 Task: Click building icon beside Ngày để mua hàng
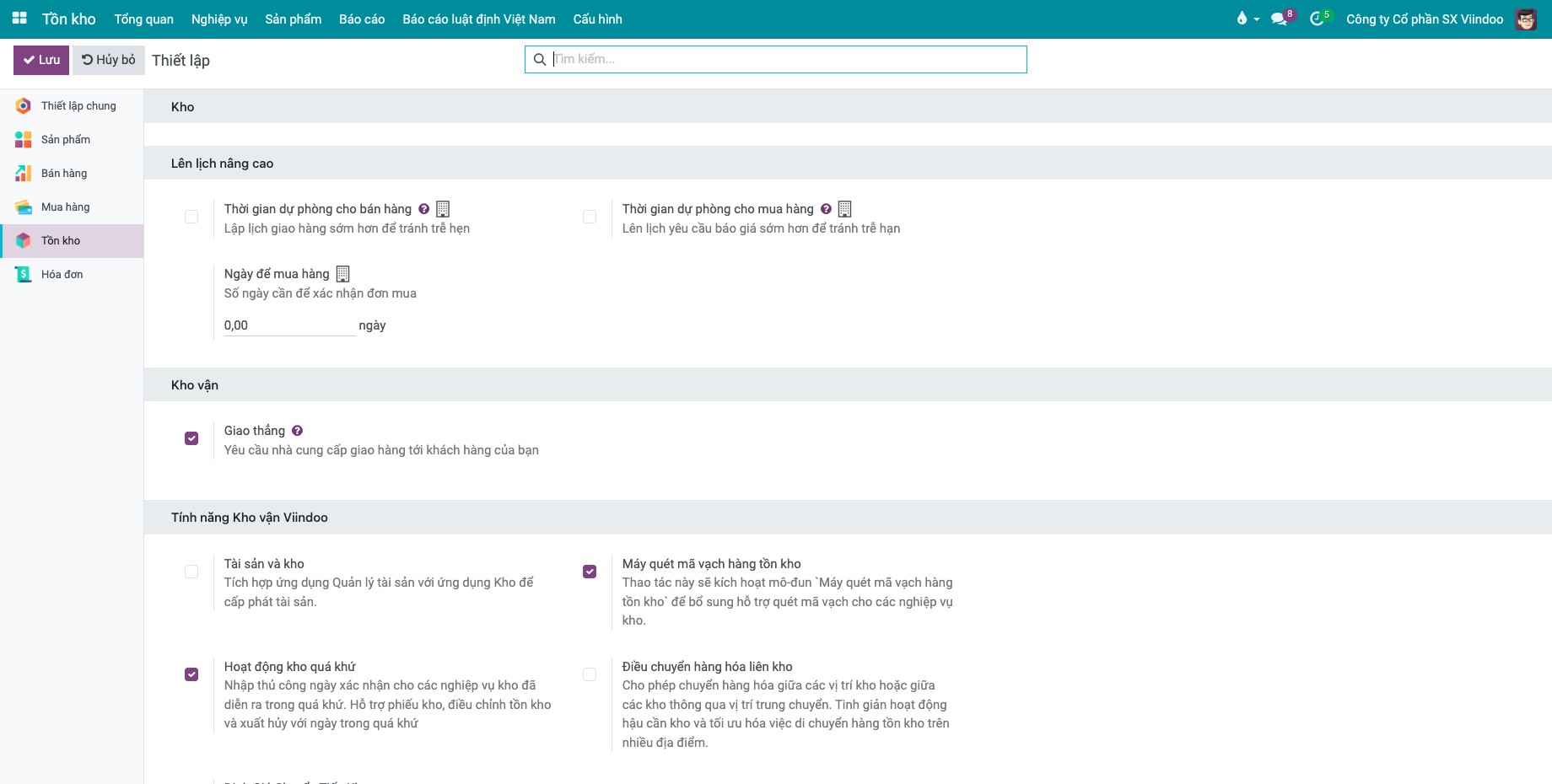(x=343, y=273)
